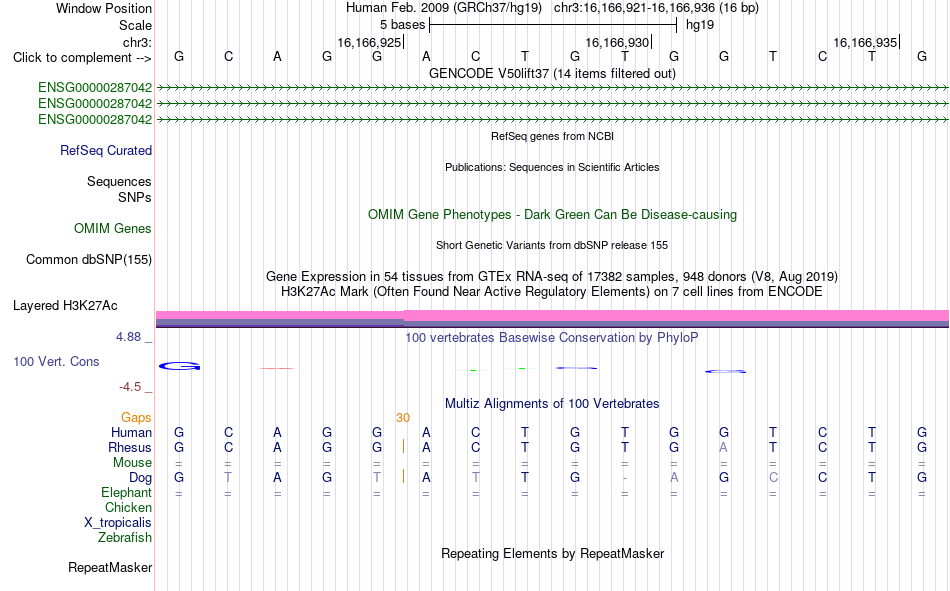Click 'Repeating Elements by RepeatMasker' title
The height and width of the screenshot is (591, 950).
[x=552, y=554]
